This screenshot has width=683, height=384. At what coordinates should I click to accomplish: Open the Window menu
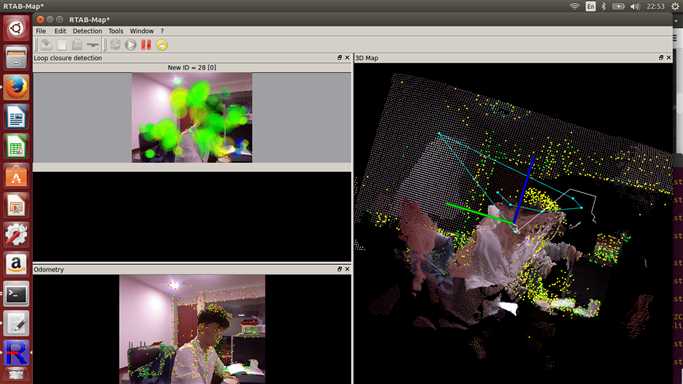(x=142, y=31)
